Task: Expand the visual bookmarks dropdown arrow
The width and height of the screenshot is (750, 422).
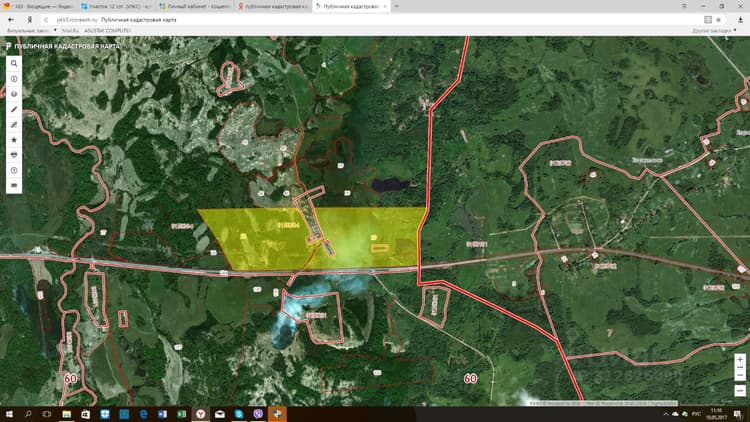Action: coord(55,30)
